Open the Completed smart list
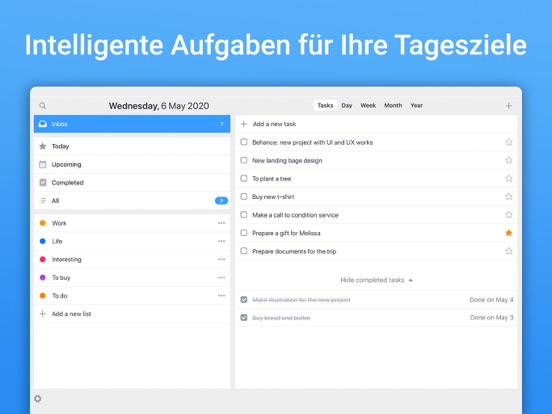 [132, 182]
